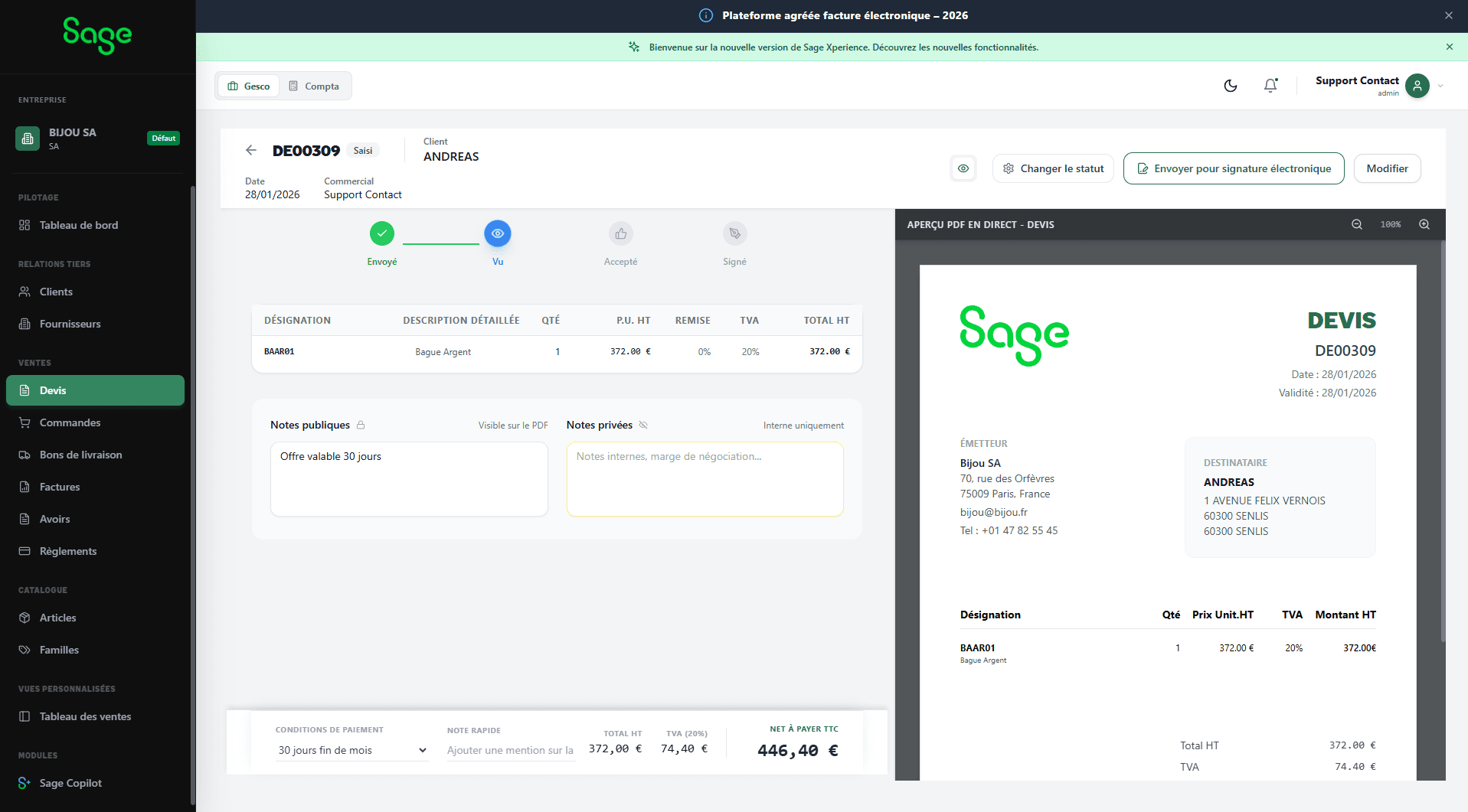
Task: Click the Modifier button
Action: pos(1387,168)
